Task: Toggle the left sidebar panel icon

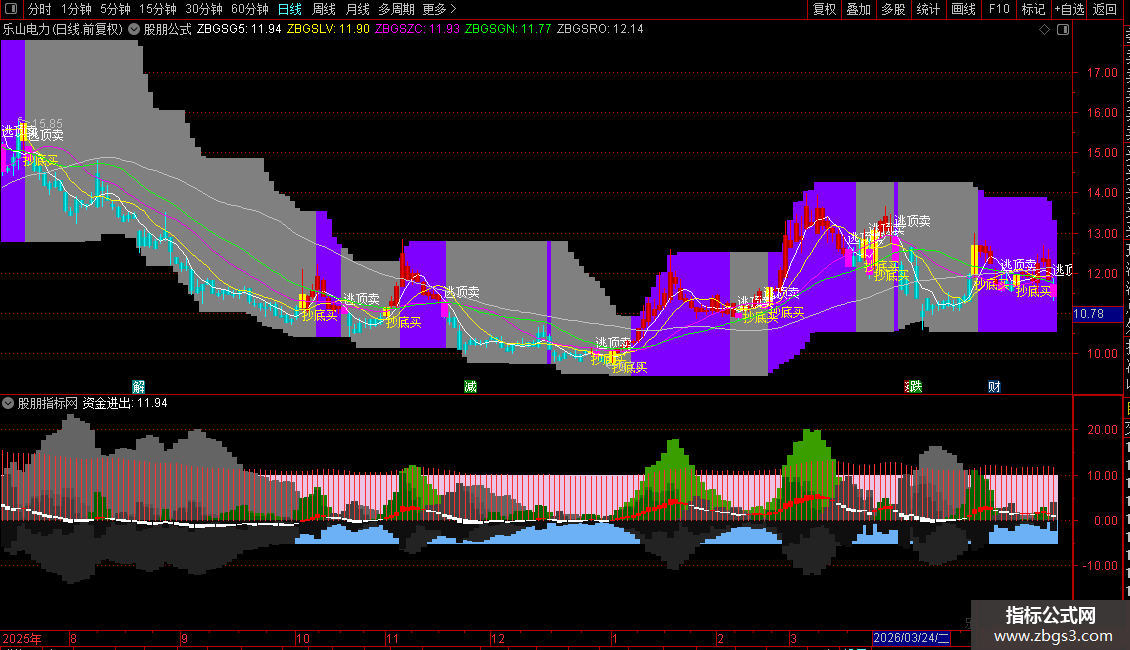Action: (x=11, y=9)
